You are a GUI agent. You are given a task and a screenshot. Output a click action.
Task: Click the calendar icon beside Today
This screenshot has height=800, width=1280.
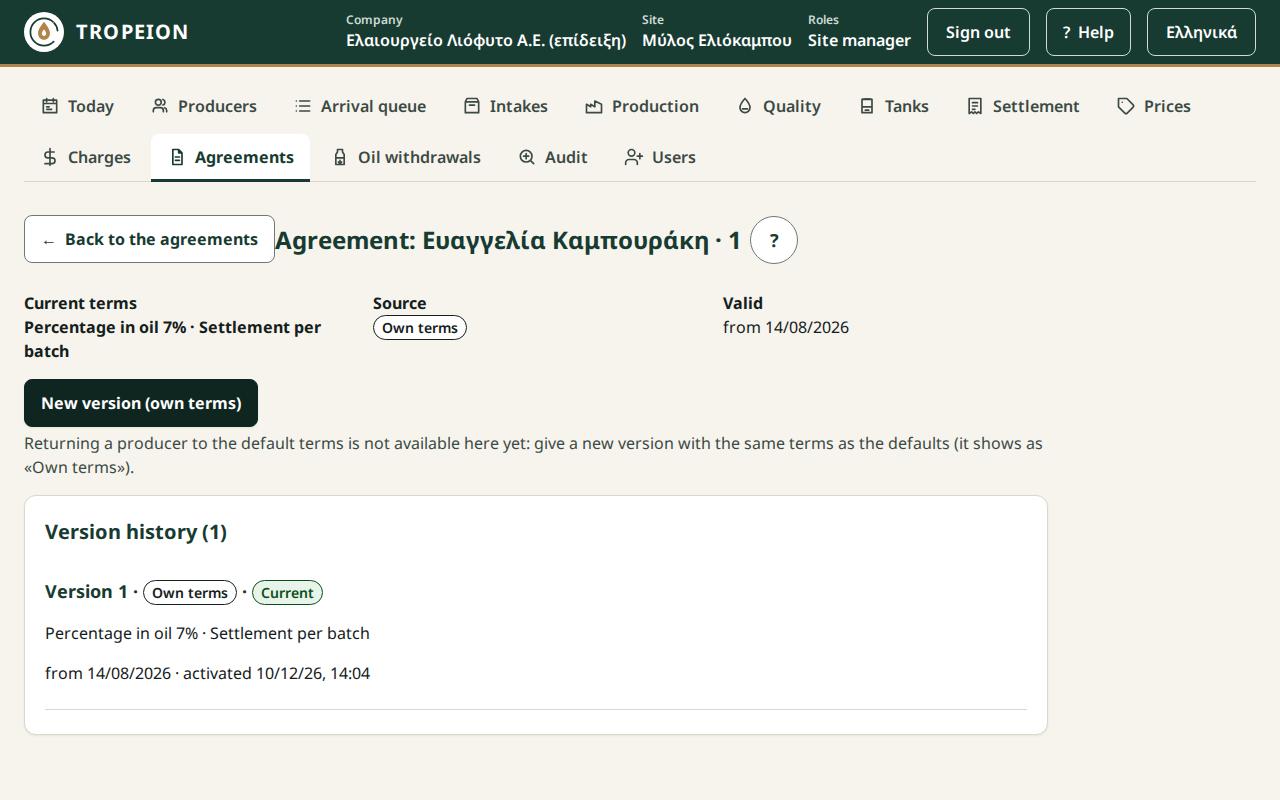click(50, 106)
